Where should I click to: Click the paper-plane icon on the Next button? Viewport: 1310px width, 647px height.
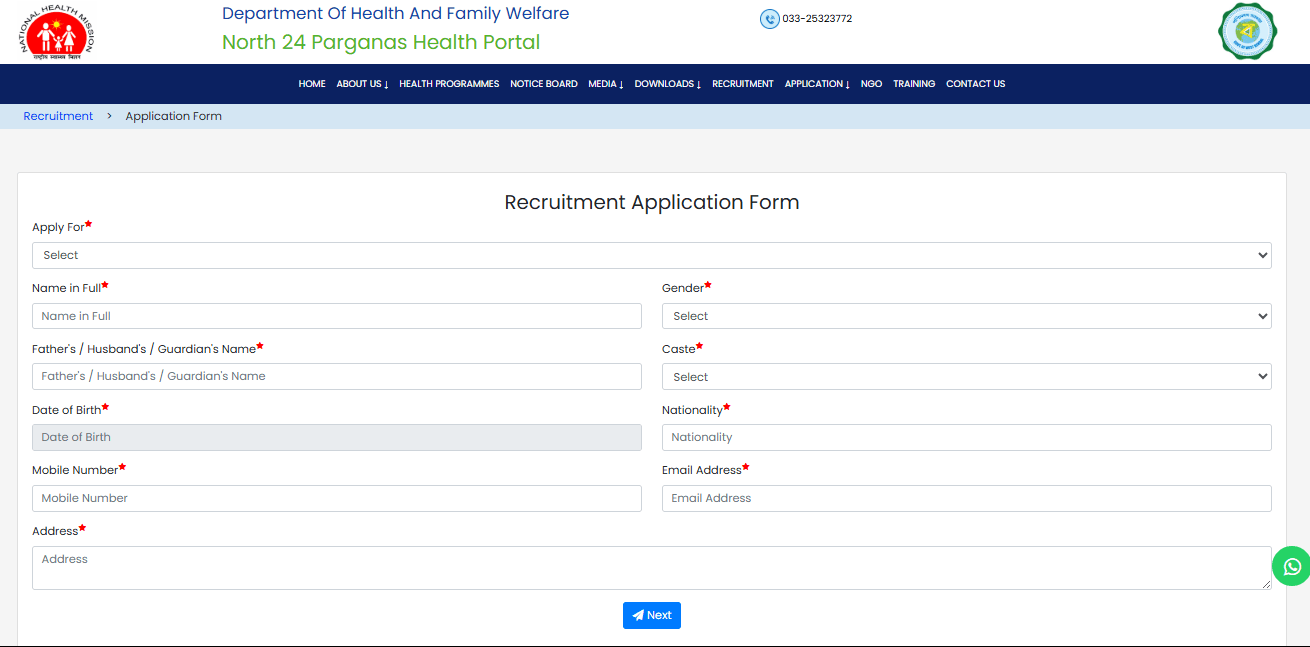[x=638, y=615]
